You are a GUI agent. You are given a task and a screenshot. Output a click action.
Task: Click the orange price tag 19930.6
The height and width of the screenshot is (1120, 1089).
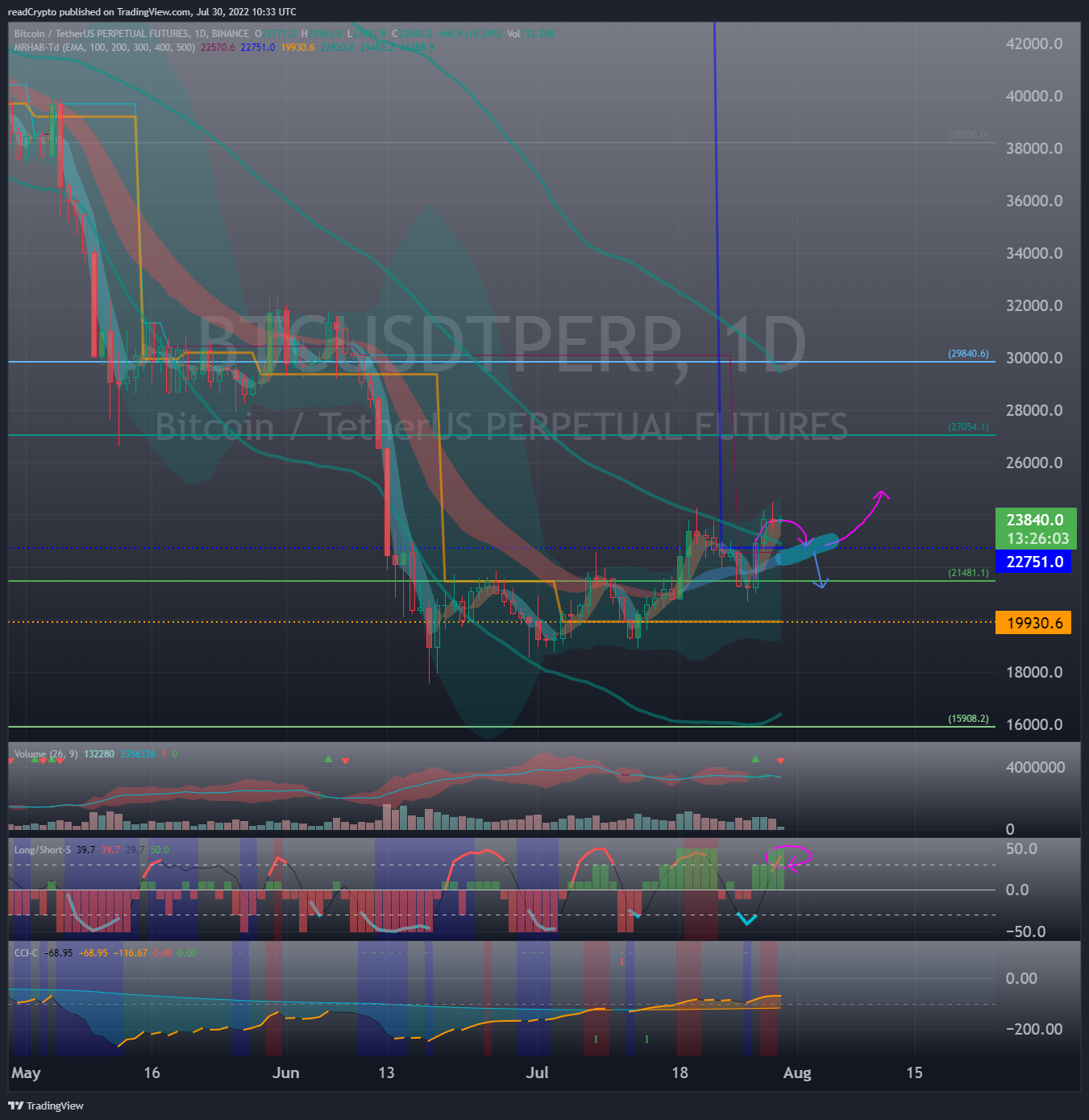(x=1034, y=623)
